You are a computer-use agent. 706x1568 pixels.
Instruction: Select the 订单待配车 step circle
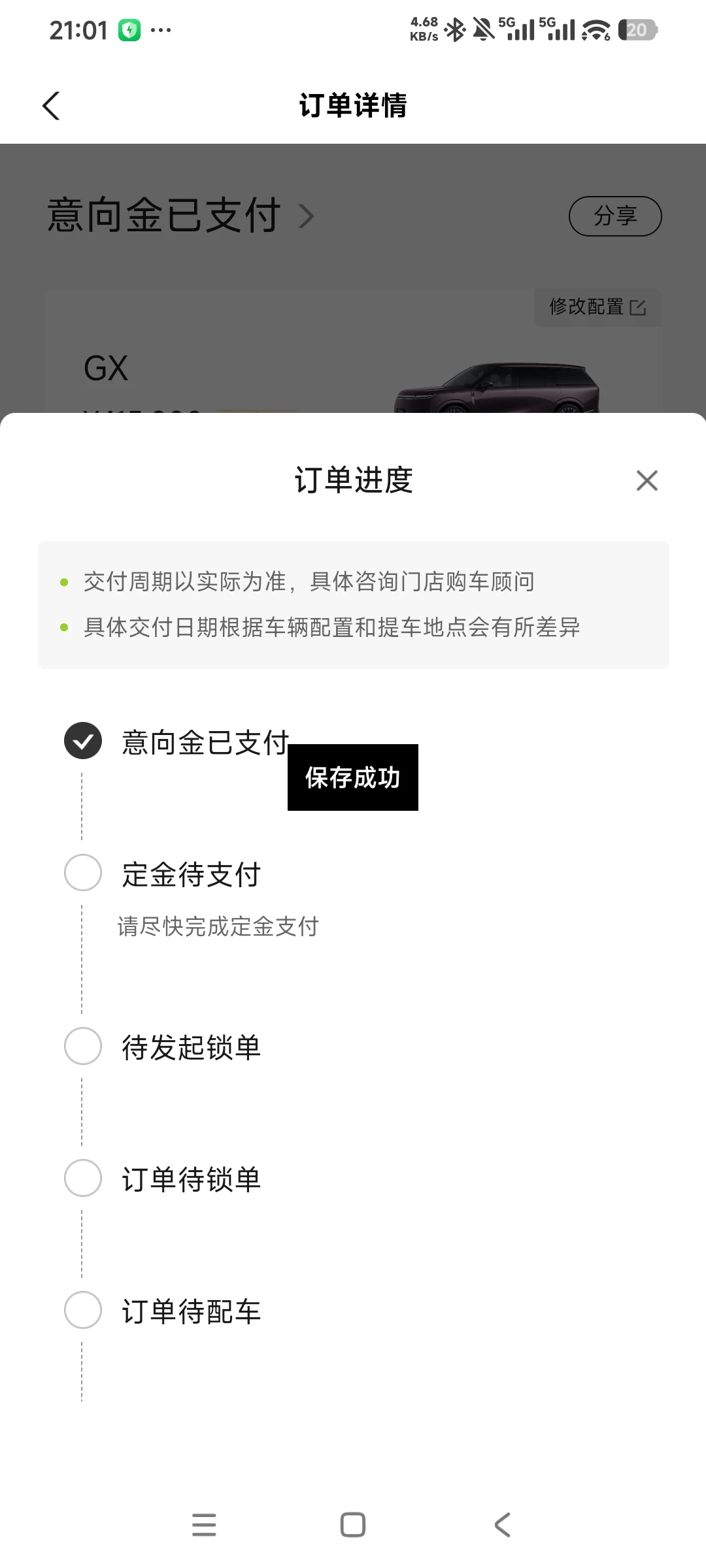click(83, 1310)
